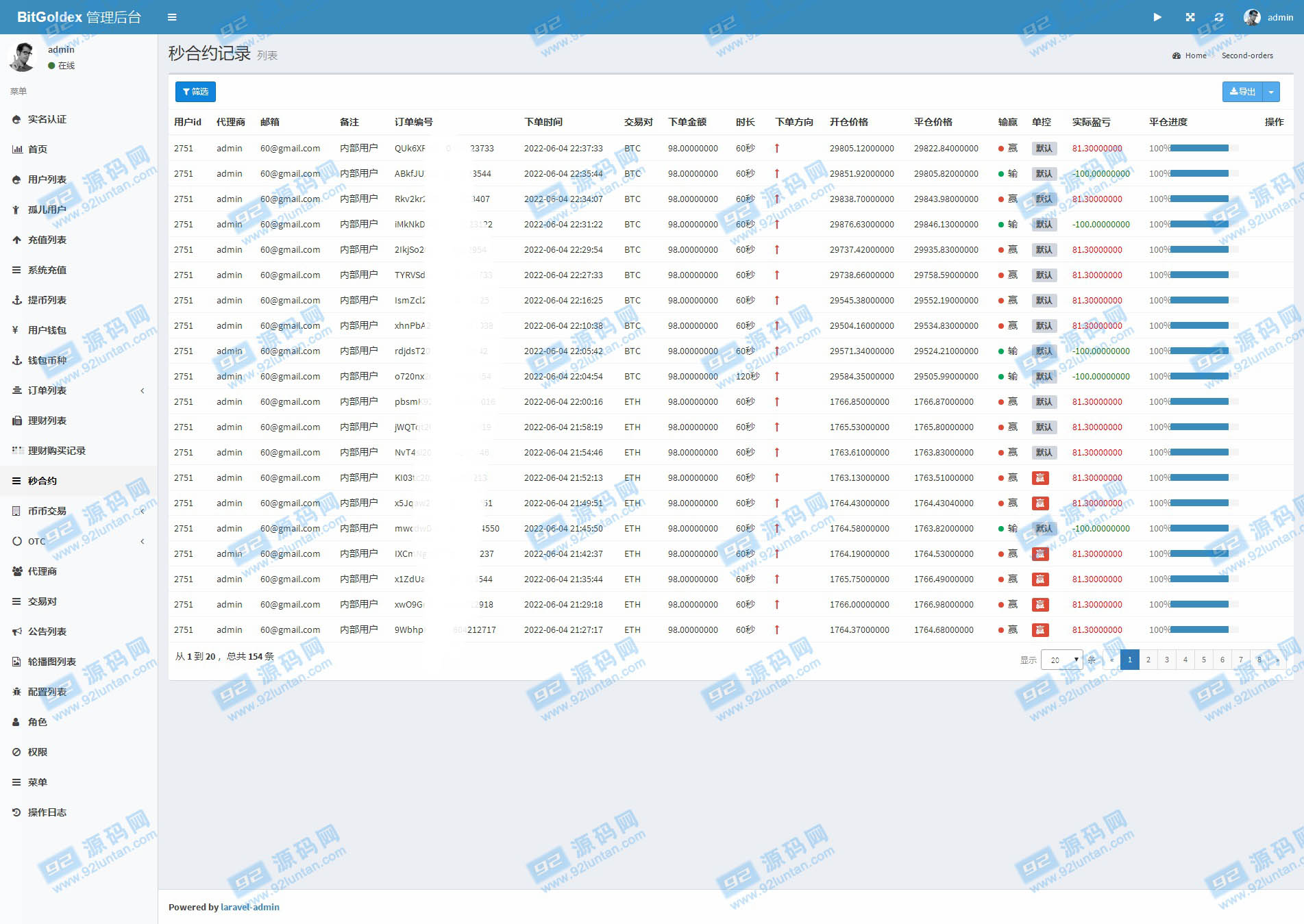Go to page 5 of the records
Image resolution: width=1304 pixels, height=924 pixels.
(x=1204, y=660)
